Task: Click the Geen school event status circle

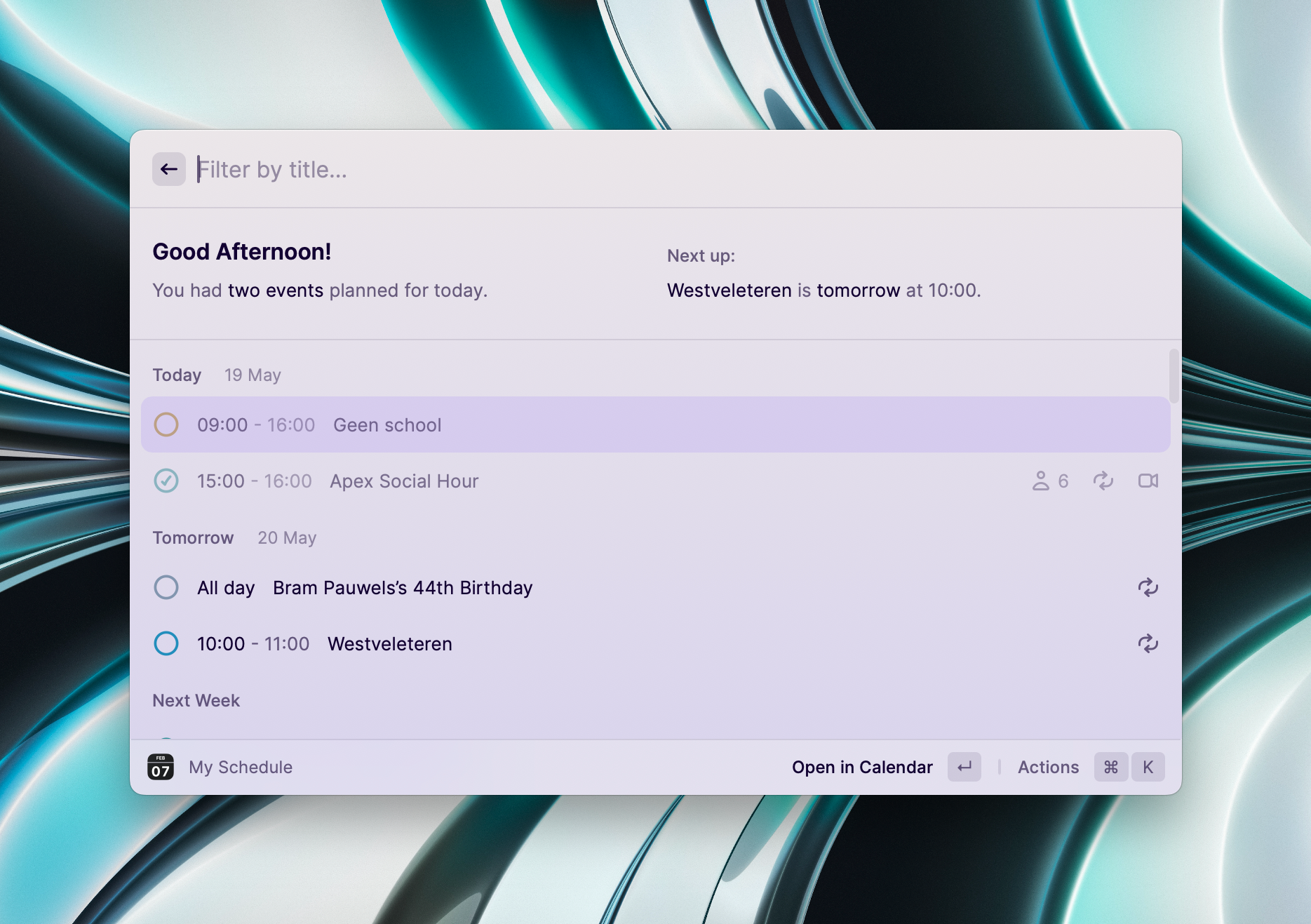Action: pos(166,424)
